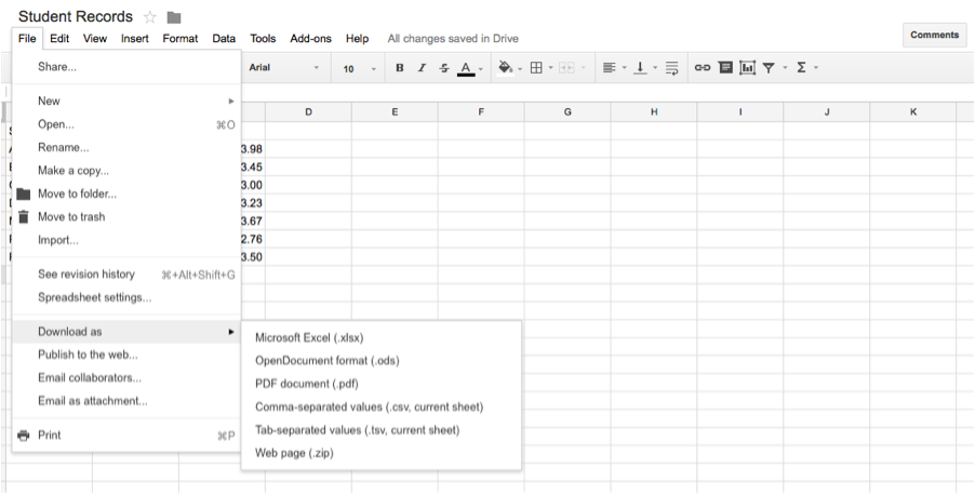Image resolution: width=979 pixels, height=495 pixels.
Task: Expand the borders dropdown arrow
Action: click(551, 68)
